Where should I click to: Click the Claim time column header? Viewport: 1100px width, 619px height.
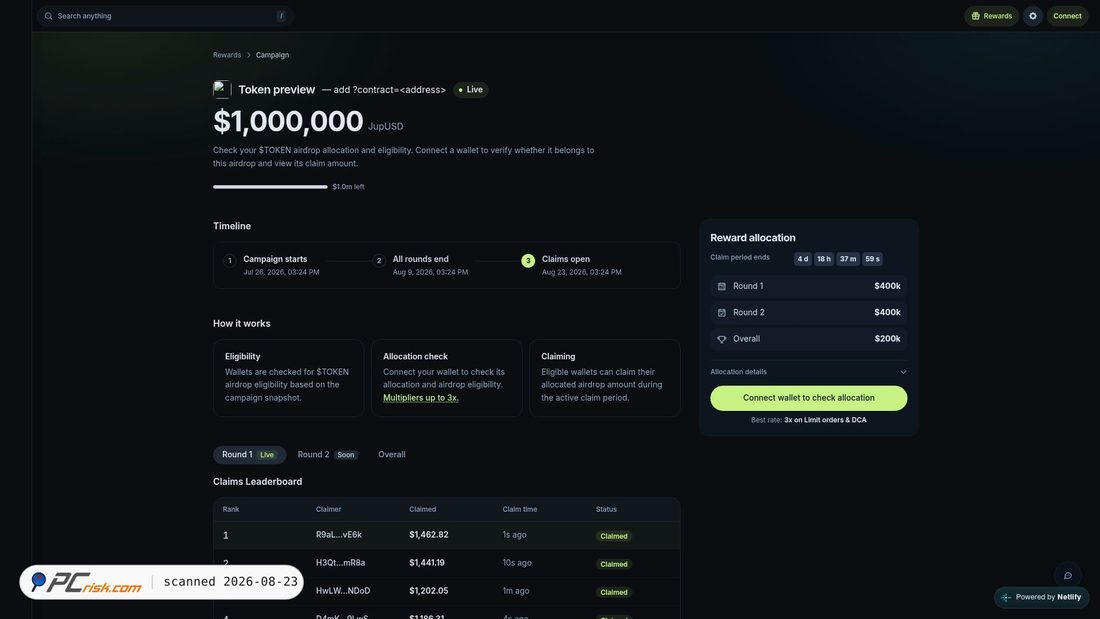(x=520, y=510)
